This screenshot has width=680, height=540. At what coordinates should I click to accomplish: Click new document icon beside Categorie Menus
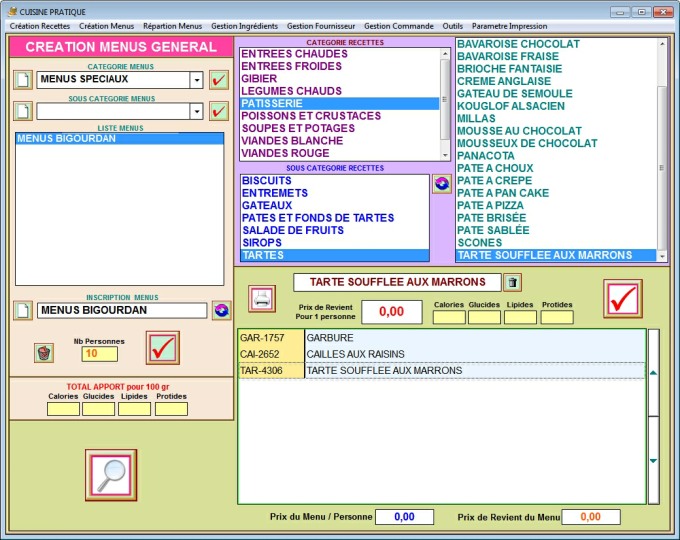pos(22,80)
